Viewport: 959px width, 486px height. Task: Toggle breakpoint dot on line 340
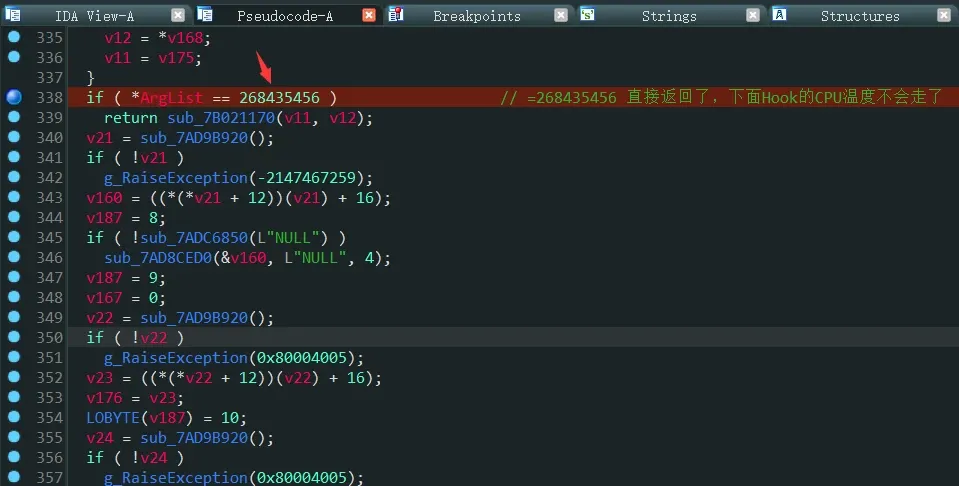(x=13, y=137)
